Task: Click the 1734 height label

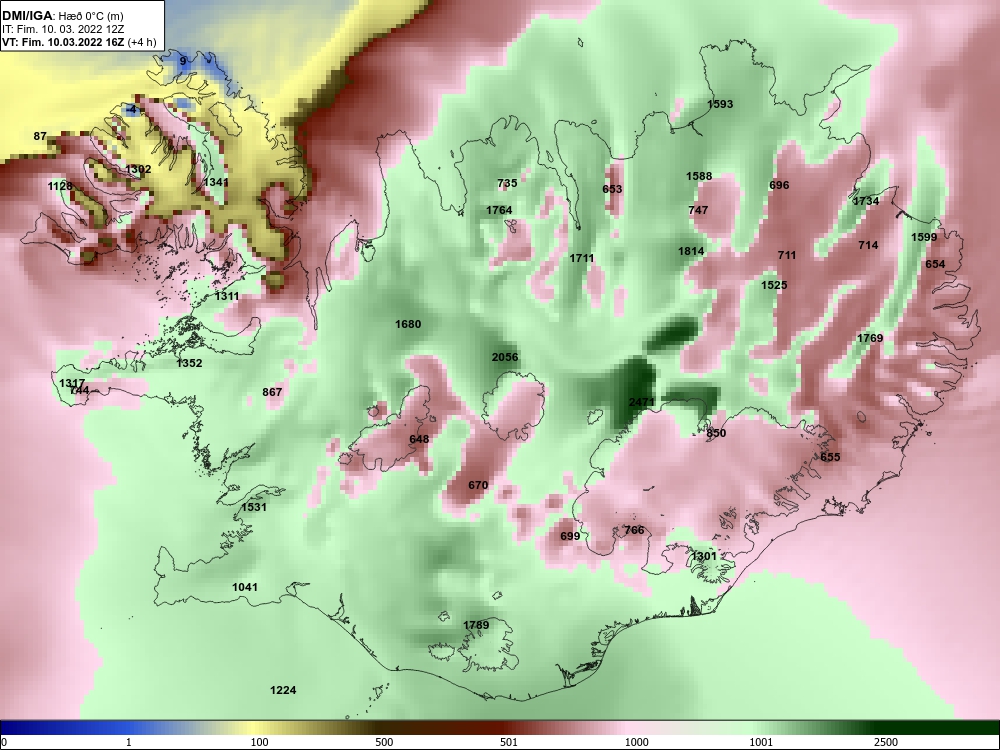Action: tap(866, 201)
